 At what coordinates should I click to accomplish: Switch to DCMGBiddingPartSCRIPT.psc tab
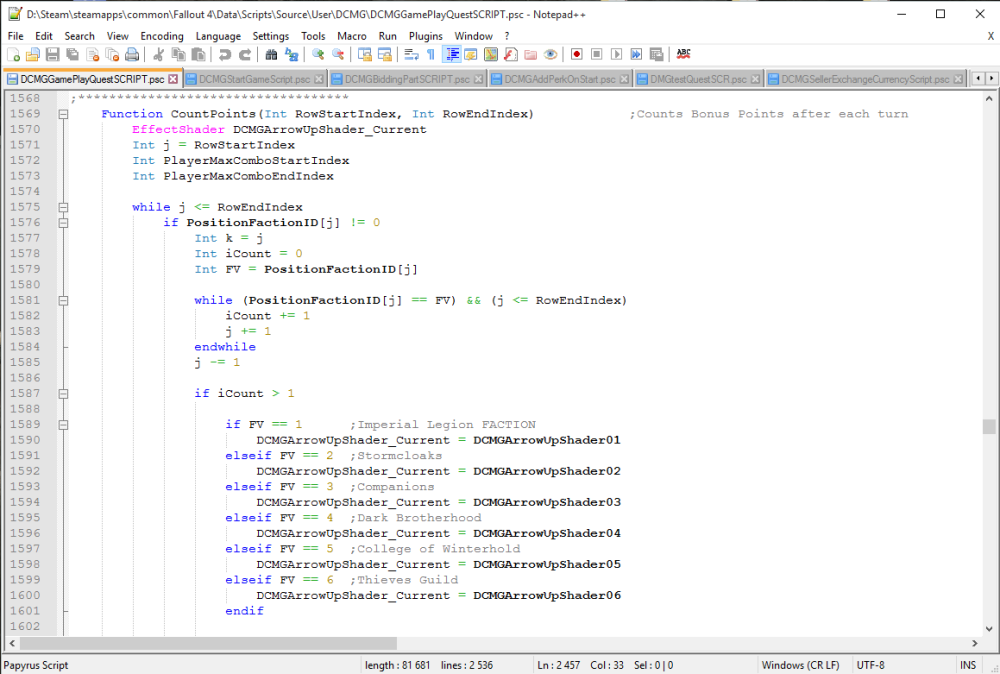(408, 79)
